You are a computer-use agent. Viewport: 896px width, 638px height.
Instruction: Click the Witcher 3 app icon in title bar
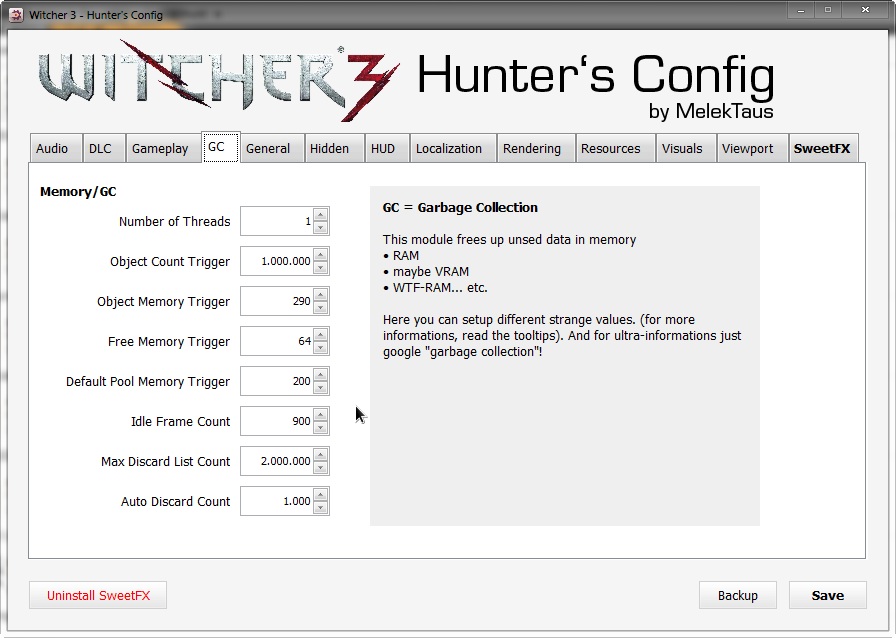click(15, 15)
